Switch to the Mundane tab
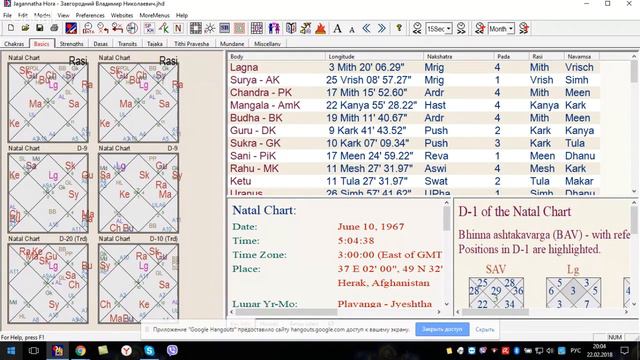Viewport: 640px width, 360px height. point(232,44)
